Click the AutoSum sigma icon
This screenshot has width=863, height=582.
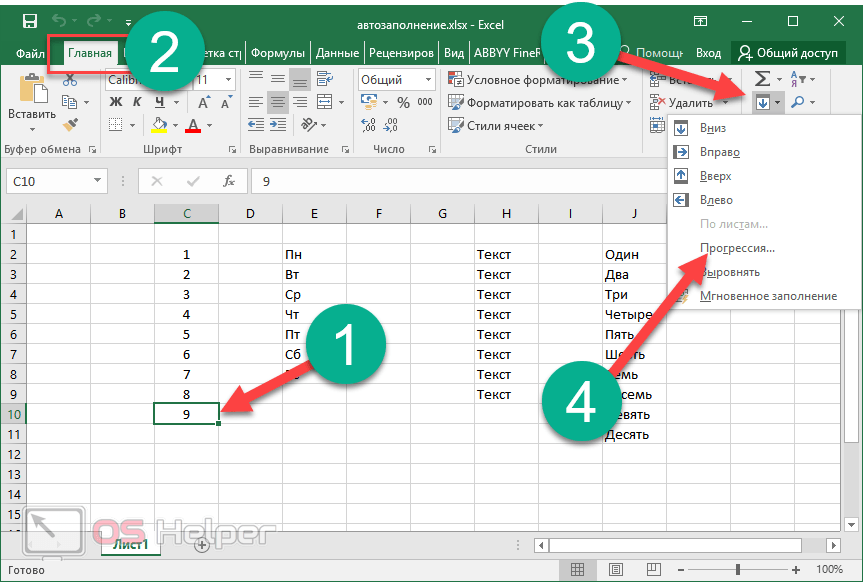point(761,79)
